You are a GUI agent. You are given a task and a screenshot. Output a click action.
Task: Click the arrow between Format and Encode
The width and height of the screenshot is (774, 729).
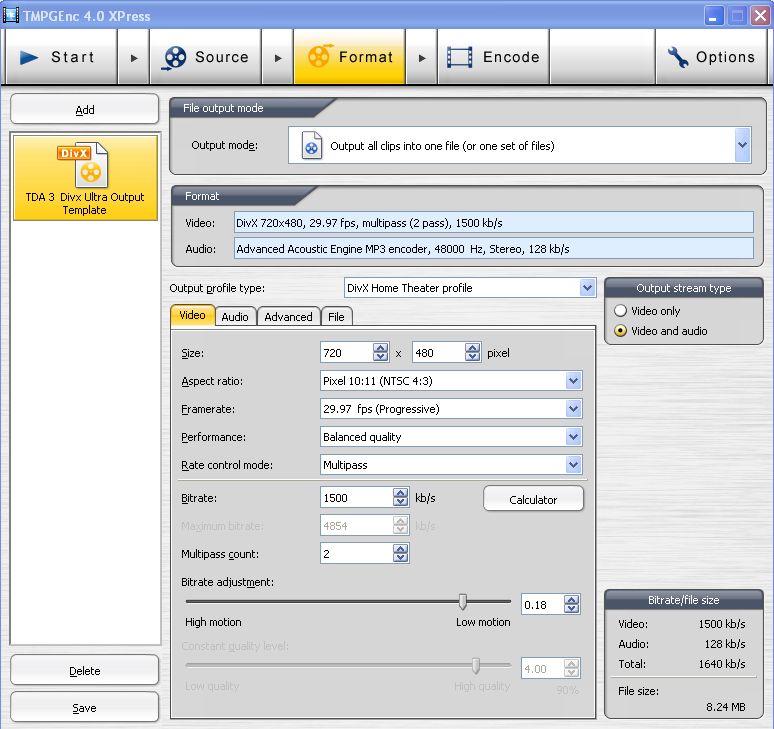[x=422, y=58]
